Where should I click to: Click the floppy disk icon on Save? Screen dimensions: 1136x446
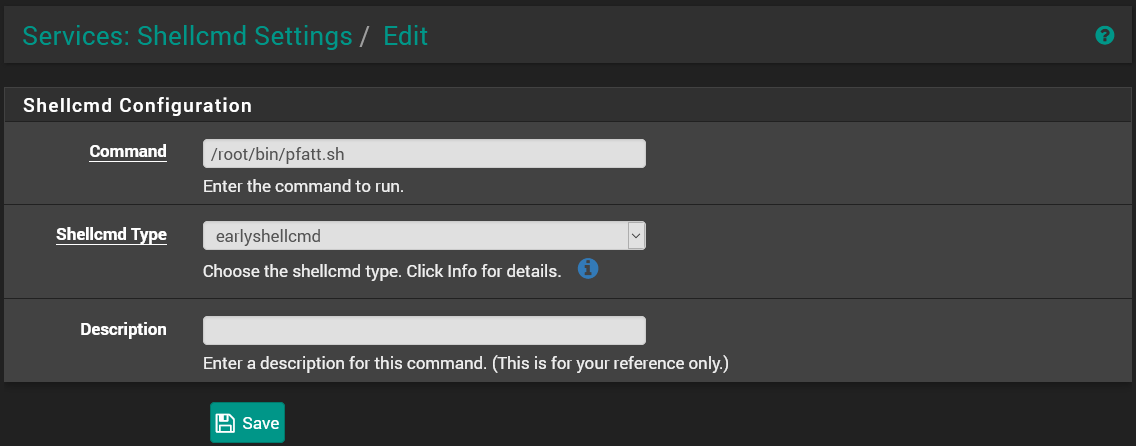[225, 423]
